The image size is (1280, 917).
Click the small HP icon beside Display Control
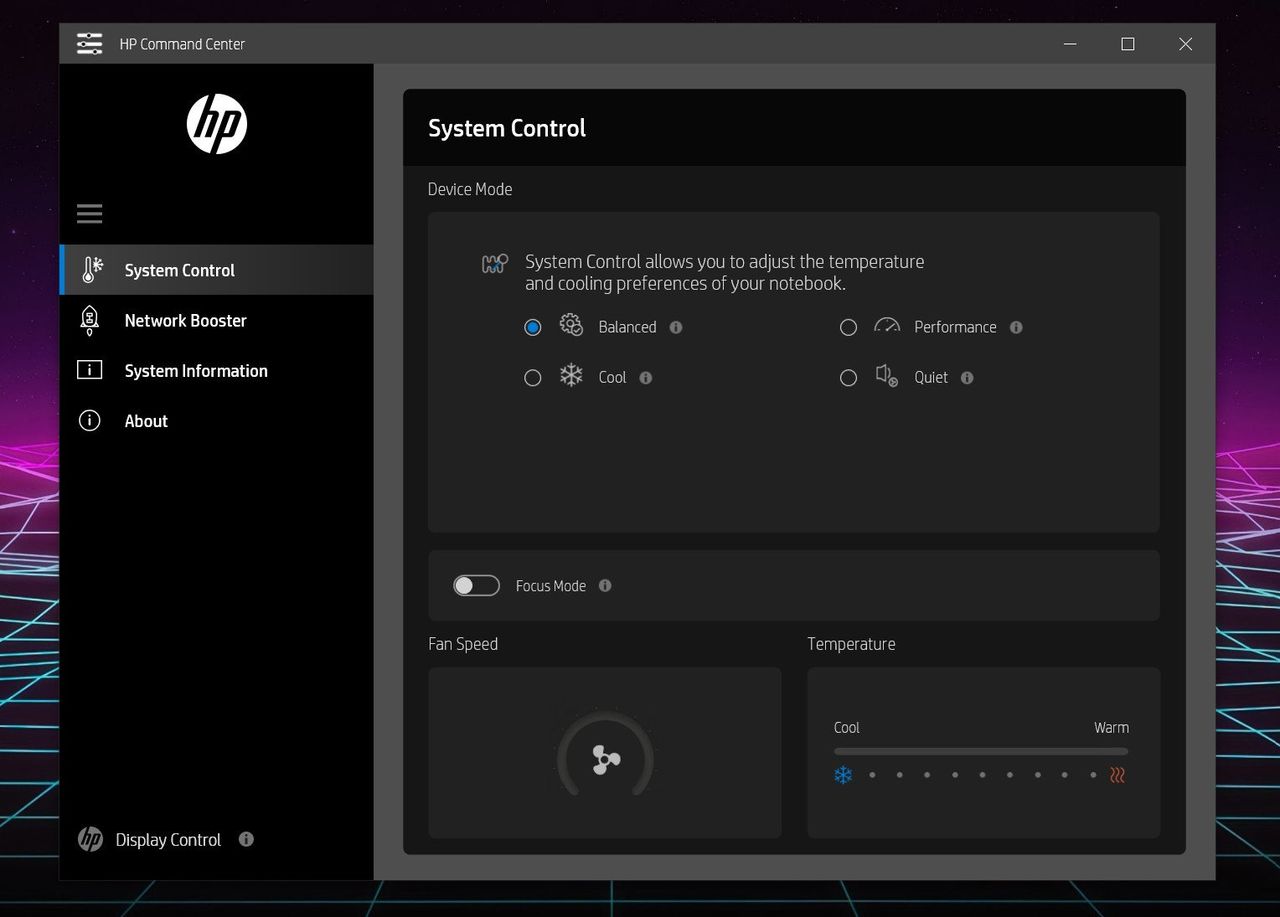click(90, 839)
